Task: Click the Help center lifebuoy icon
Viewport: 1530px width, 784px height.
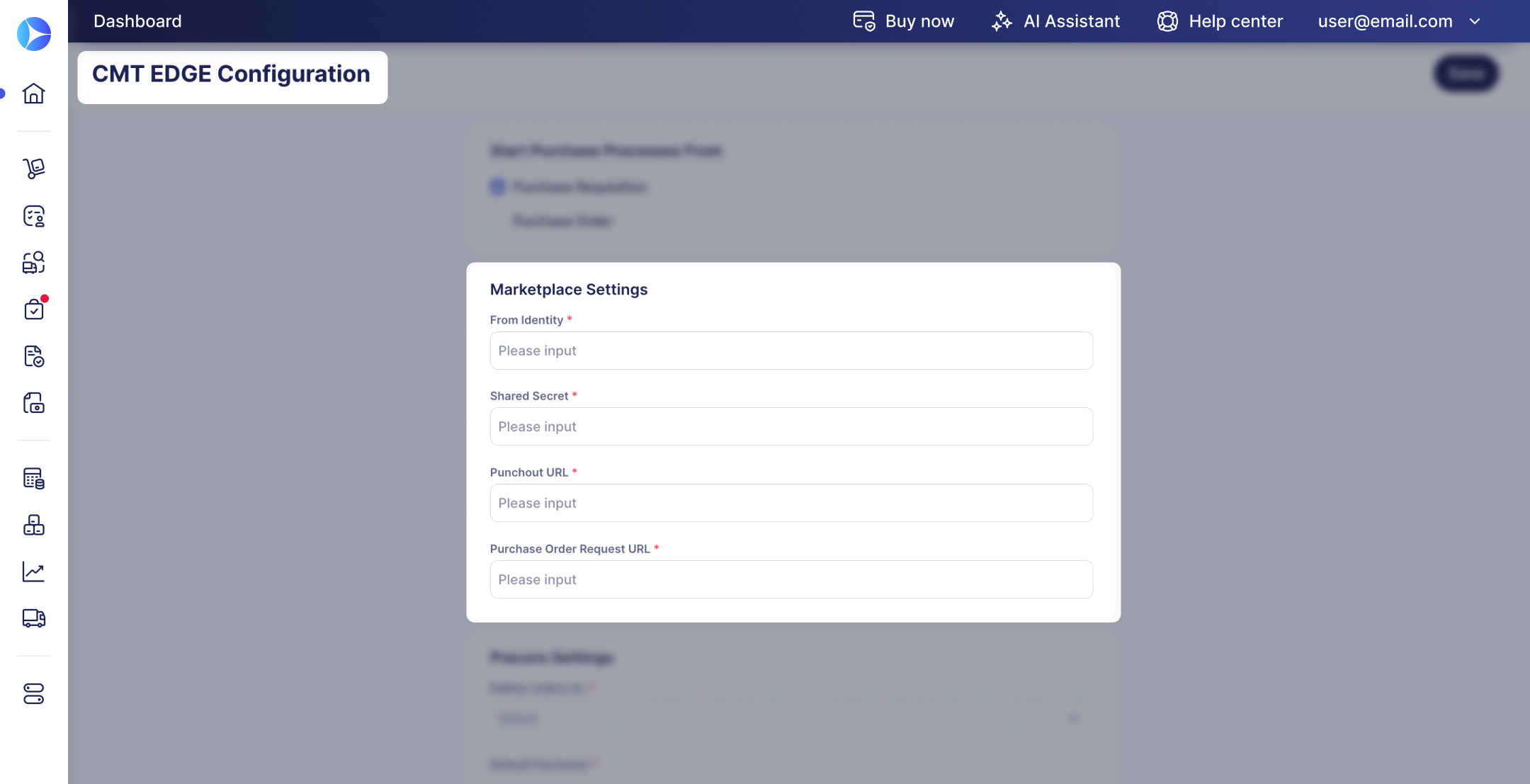Action: [x=1167, y=21]
